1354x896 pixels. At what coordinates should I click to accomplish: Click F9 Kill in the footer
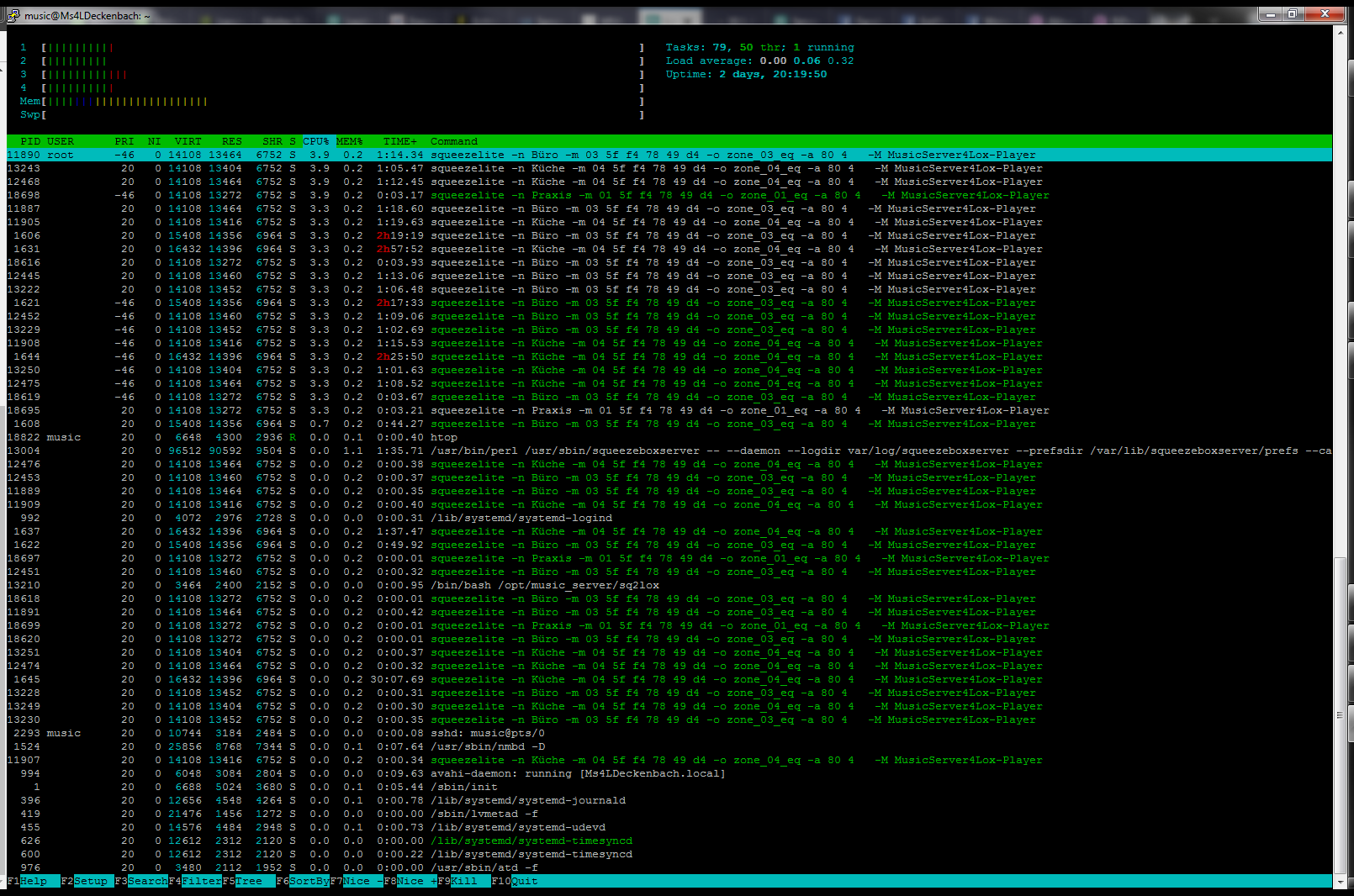pyautogui.click(x=463, y=881)
